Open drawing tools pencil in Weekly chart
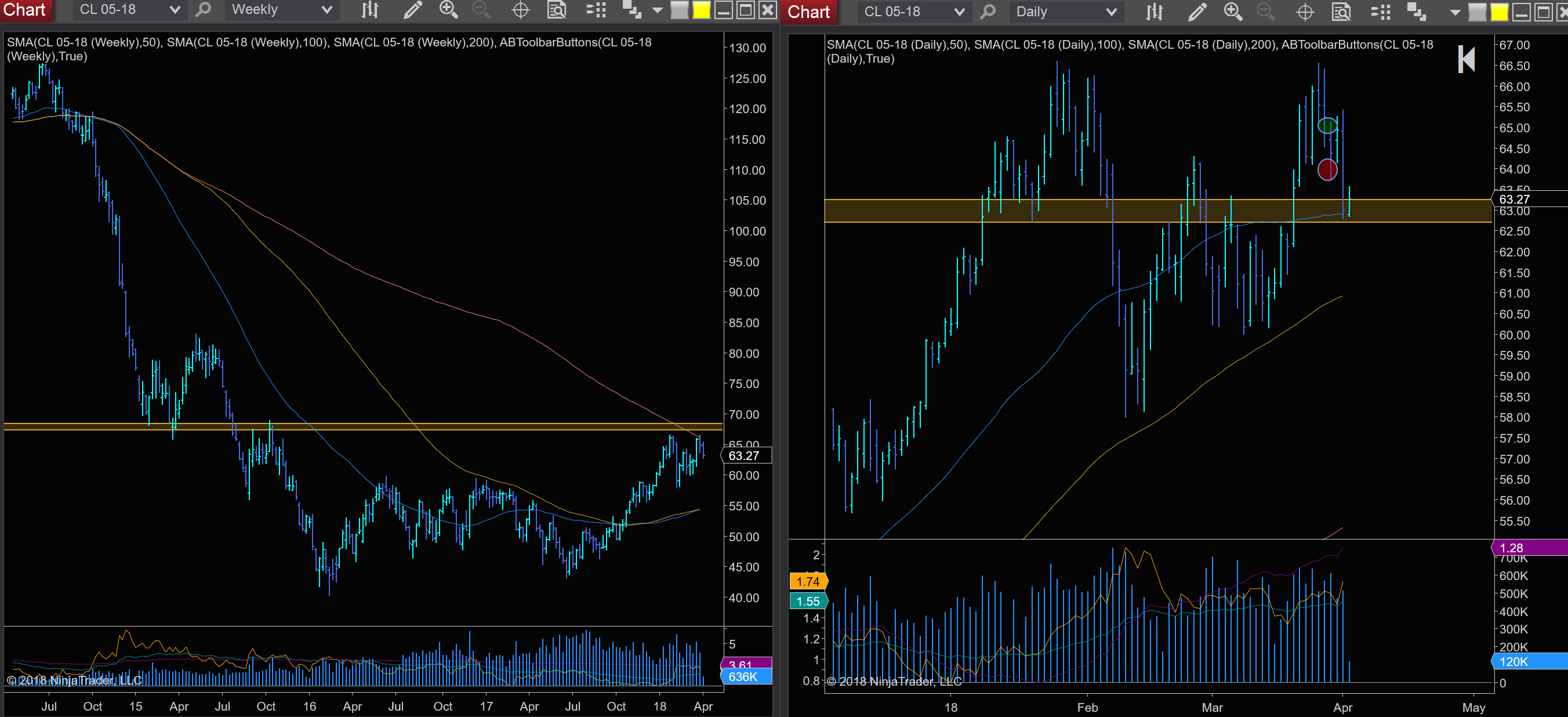 click(x=412, y=10)
